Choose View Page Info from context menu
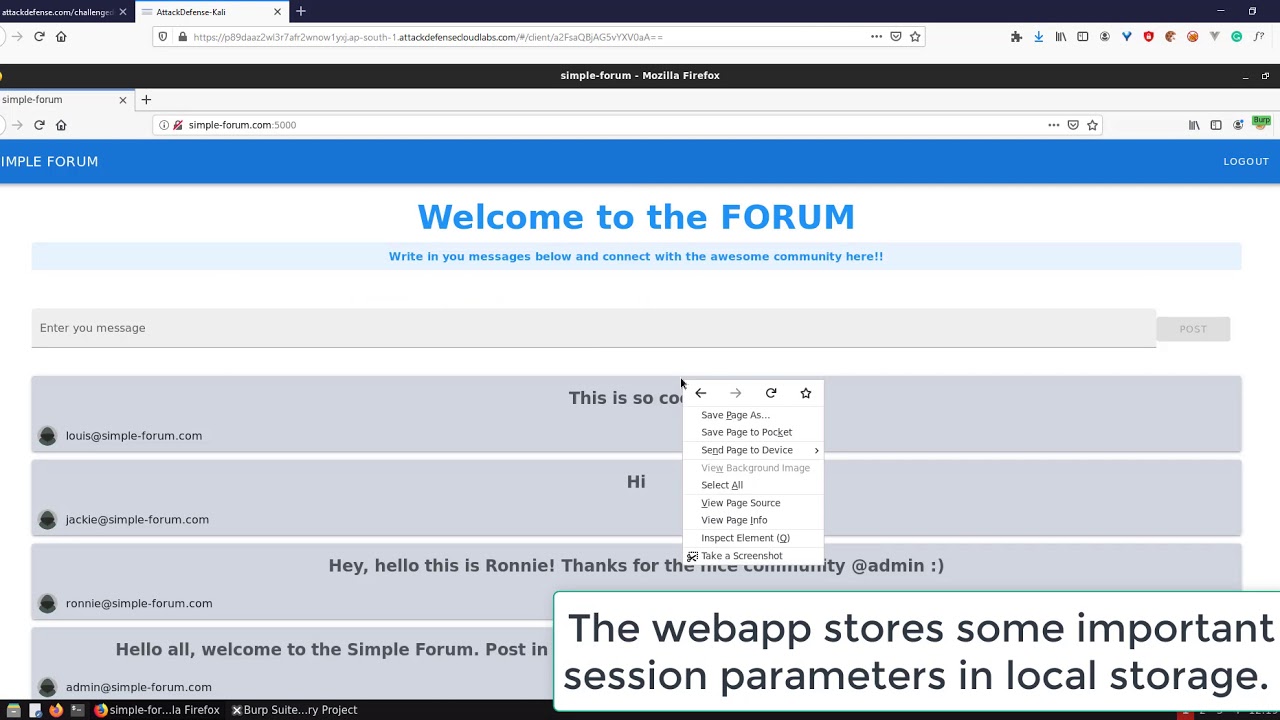The width and height of the screenshot is (1280, 720). 753,520
